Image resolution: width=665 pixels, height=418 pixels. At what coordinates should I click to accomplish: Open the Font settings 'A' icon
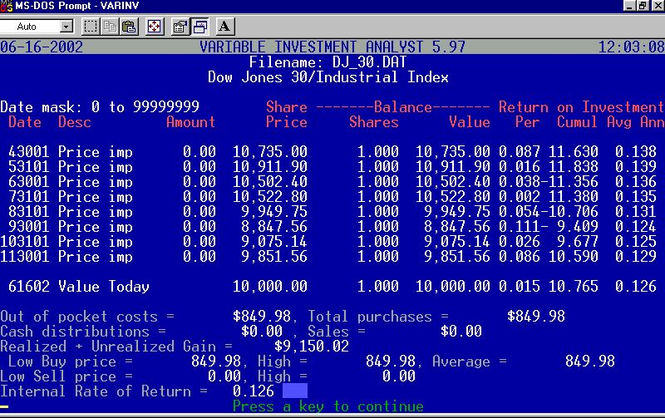[225, 27]
